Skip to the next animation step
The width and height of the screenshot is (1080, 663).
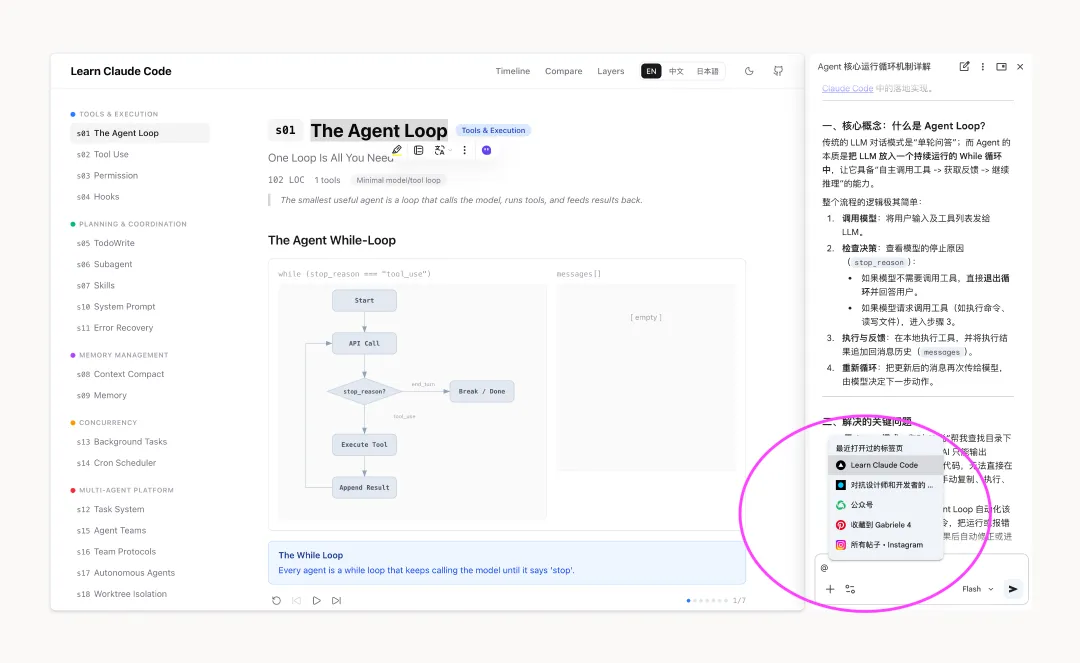click(336, 600)
